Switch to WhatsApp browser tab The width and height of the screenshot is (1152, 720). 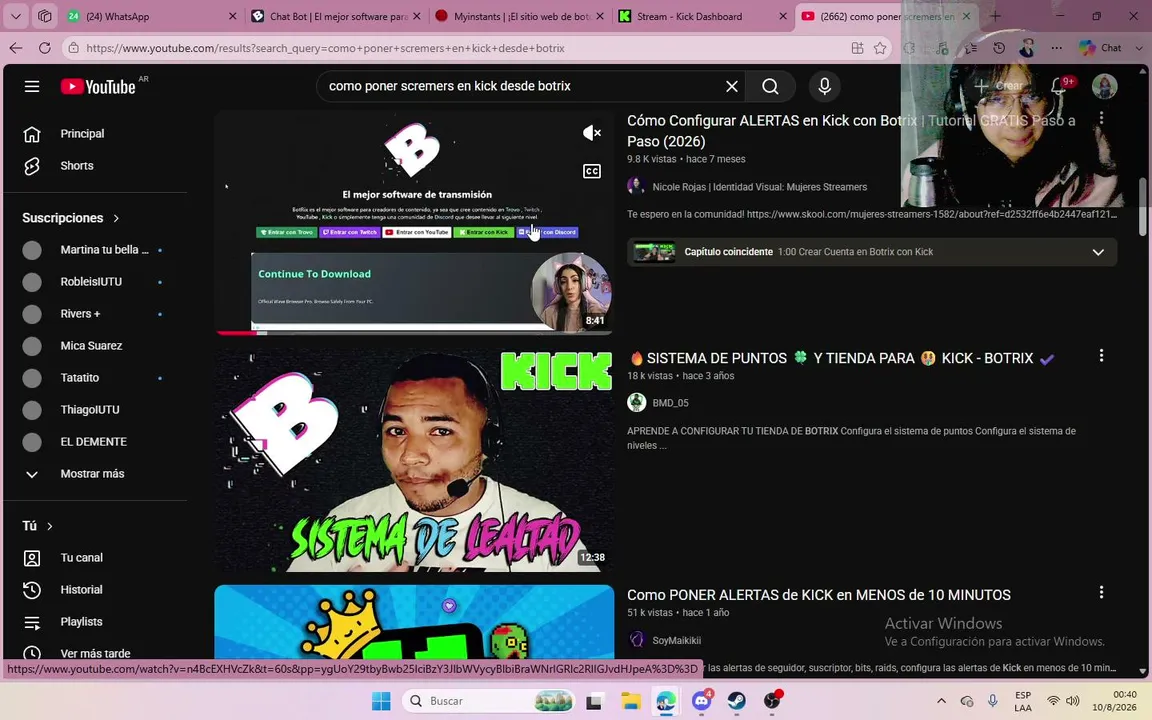point(153,16)
